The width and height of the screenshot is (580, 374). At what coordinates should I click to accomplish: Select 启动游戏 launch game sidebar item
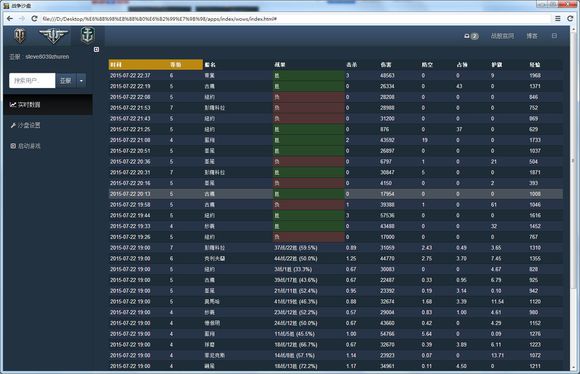click(48, 146)
